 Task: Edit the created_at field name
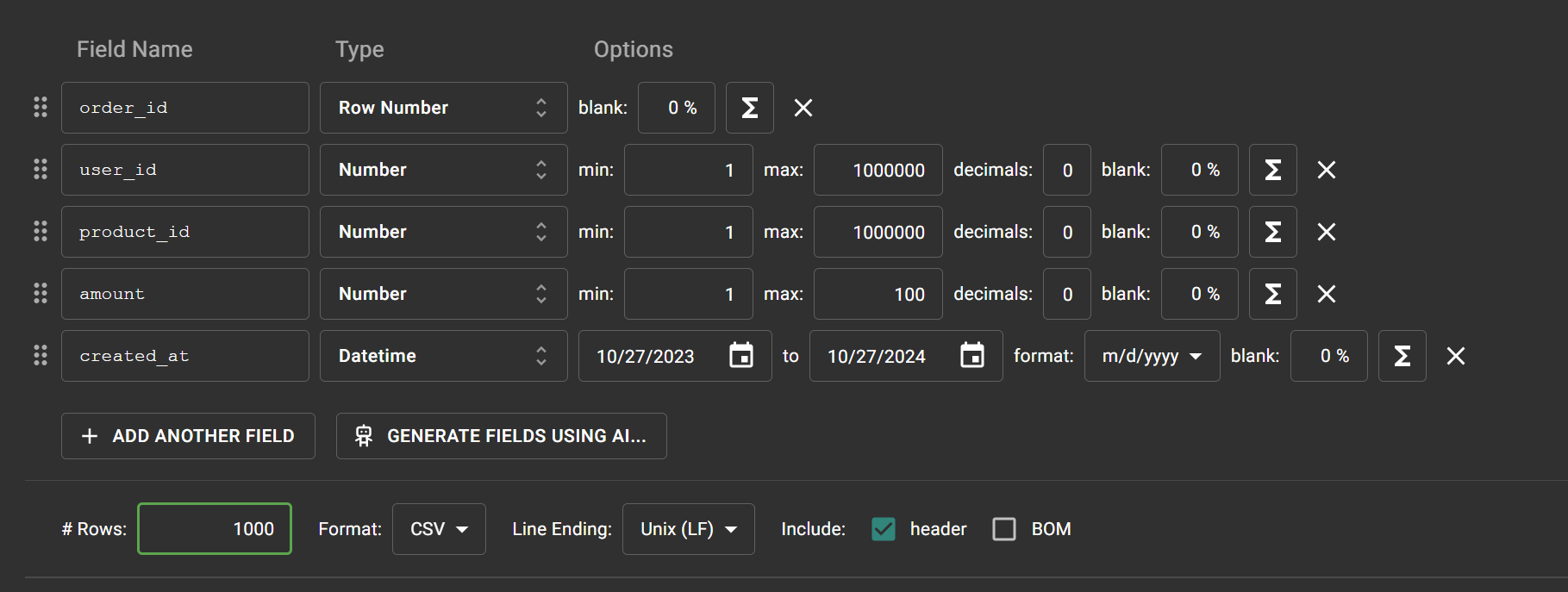[x=185, y=356]
